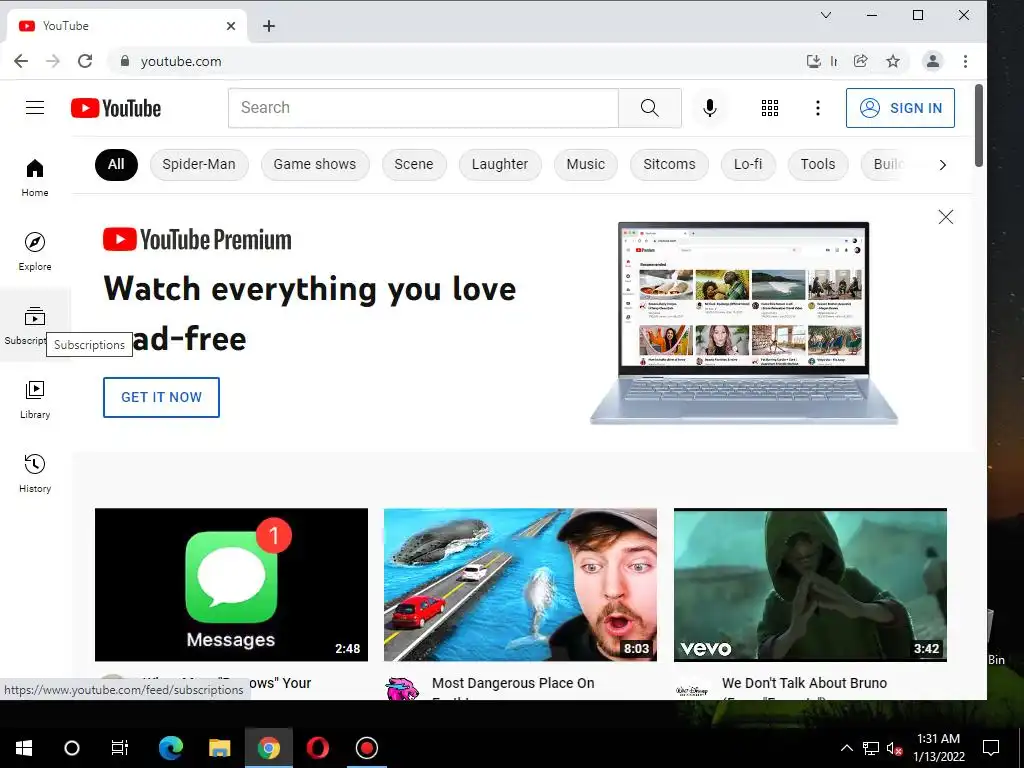Select the Scene filter chip
1024x768 pixels.
pos(414,165)
